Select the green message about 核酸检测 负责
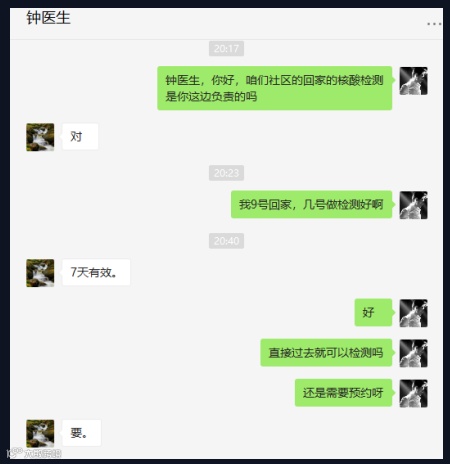450x464 pixels. (x=275, y=88)
